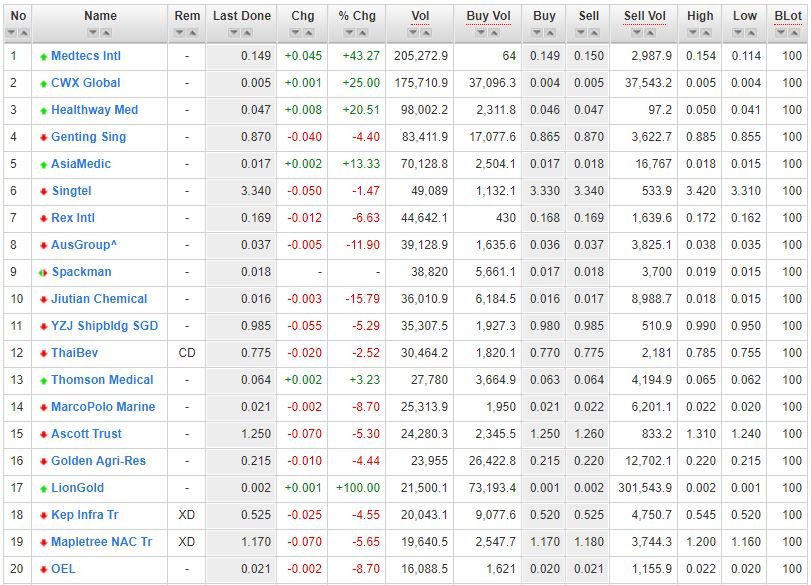Open ThaiBev stock link

(x=74, y=353)
